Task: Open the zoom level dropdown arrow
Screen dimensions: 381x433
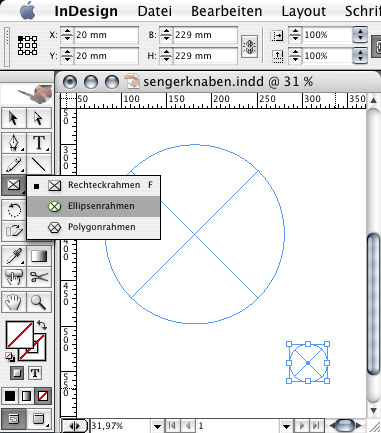Action: tap(157, 426)
